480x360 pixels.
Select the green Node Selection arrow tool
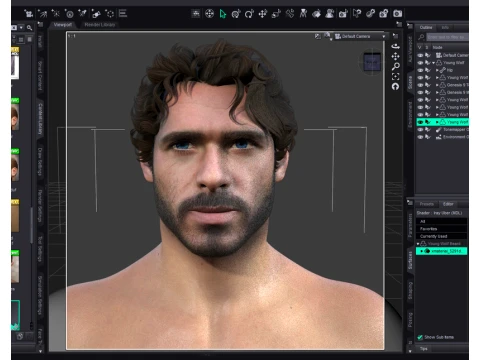coord(223,14)
